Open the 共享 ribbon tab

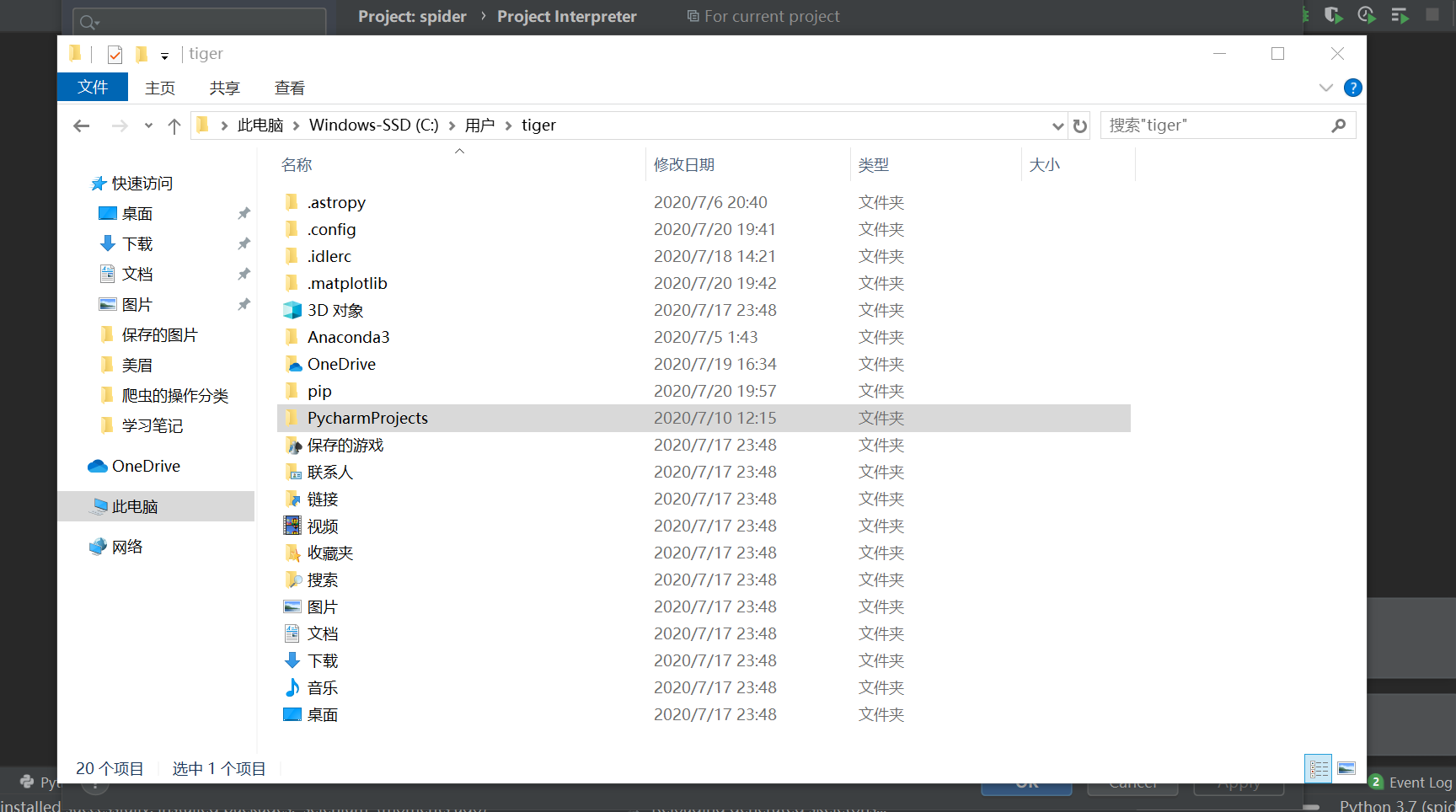(x=225, y=88)
